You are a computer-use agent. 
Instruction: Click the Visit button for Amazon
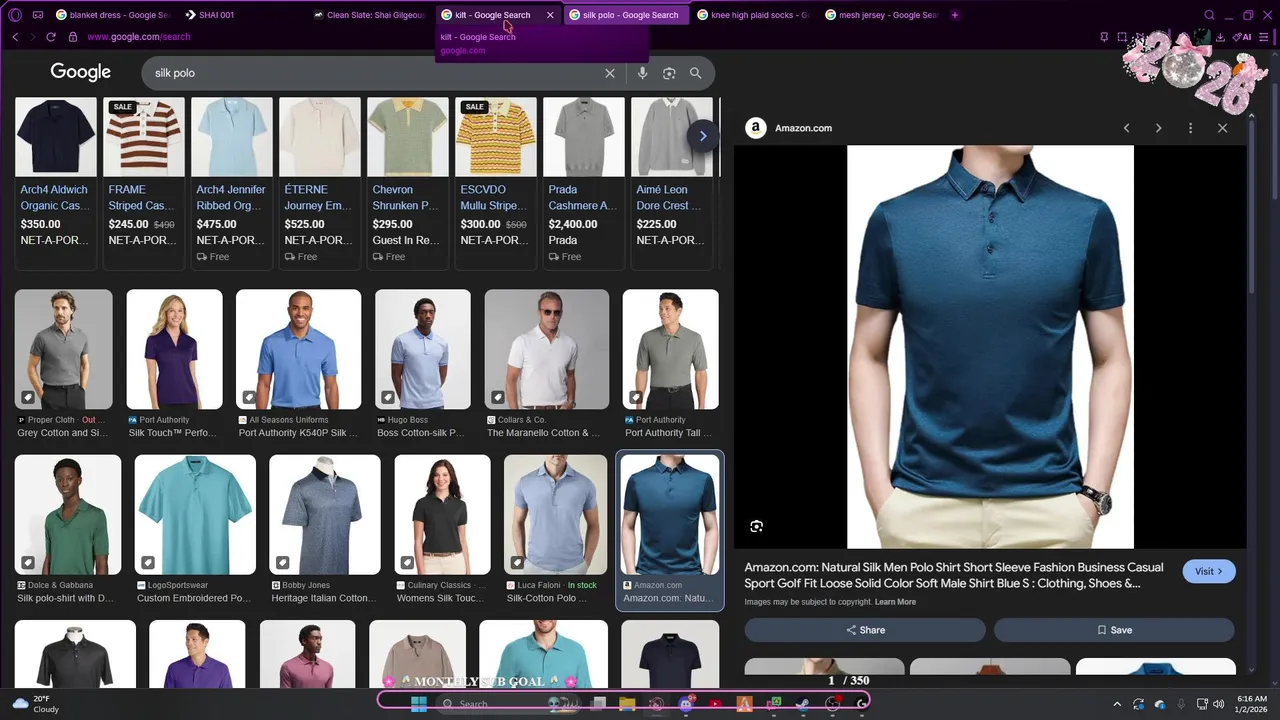coord(1209,571)
